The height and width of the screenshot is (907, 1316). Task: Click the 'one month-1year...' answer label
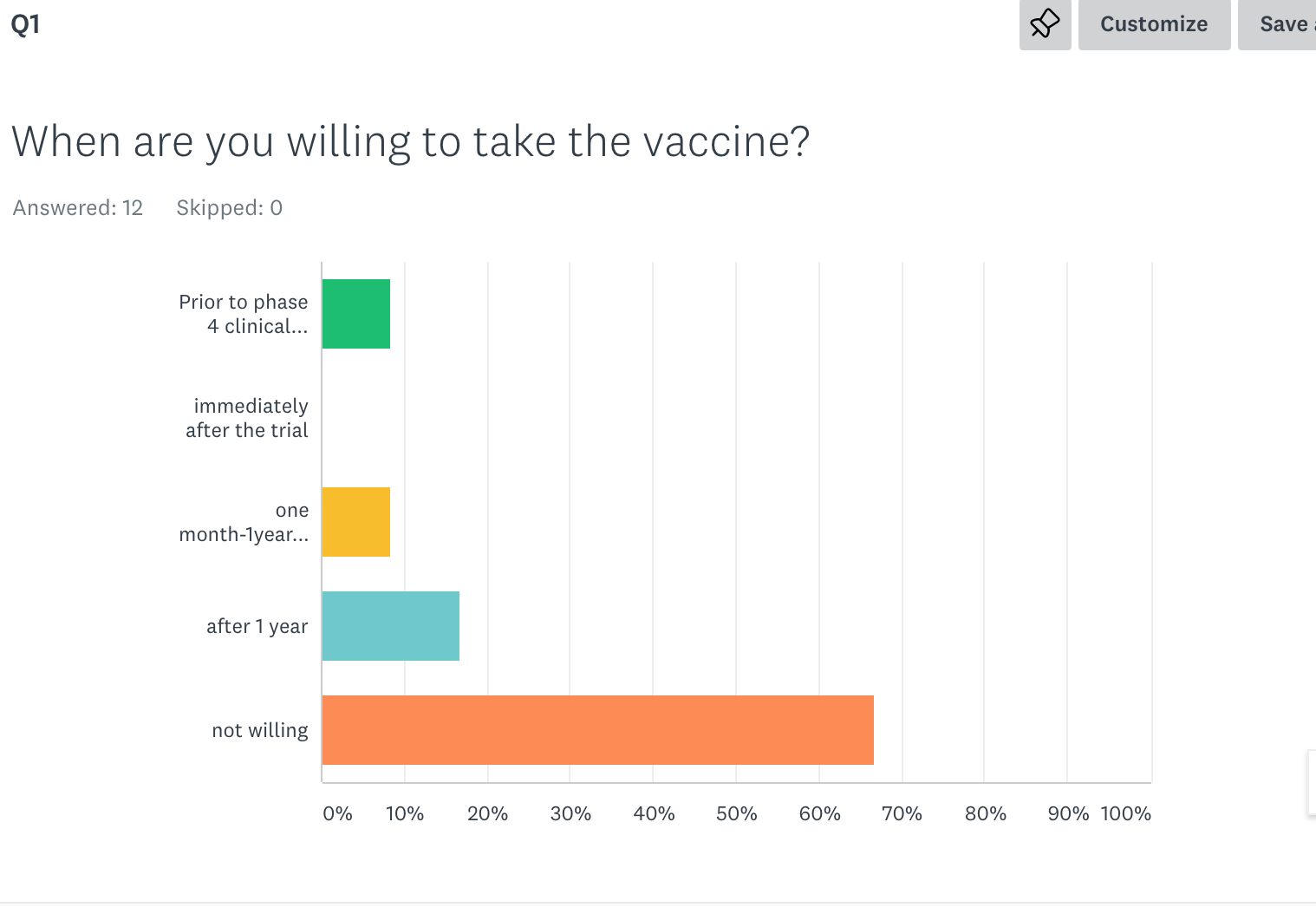pos(244,522)
